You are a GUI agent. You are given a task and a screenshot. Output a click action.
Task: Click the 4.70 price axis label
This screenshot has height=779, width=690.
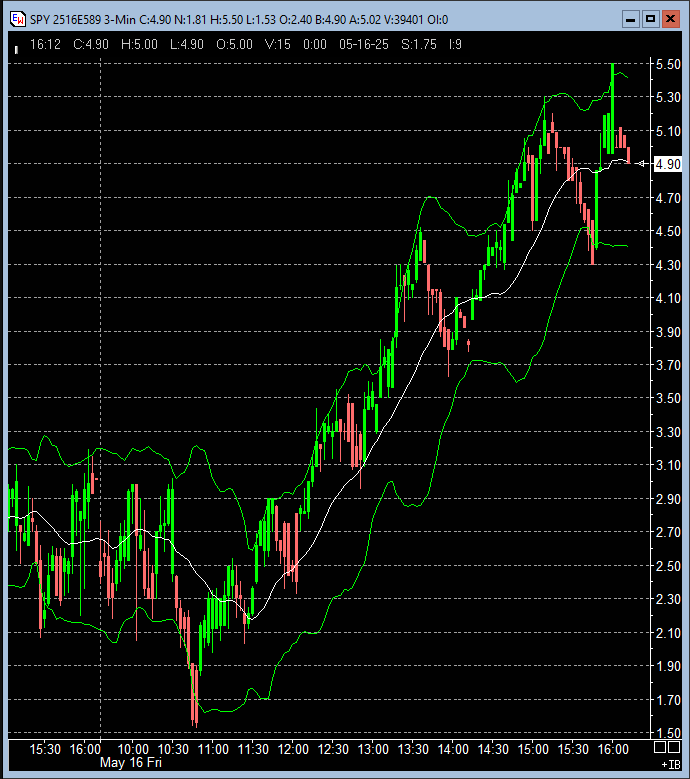point(668,198)
